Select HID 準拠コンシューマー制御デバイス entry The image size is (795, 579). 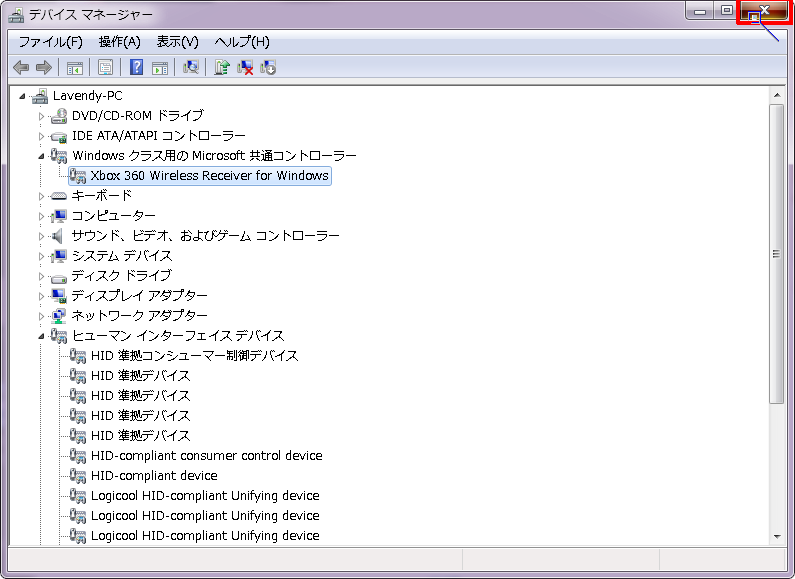tap(195, 355)
